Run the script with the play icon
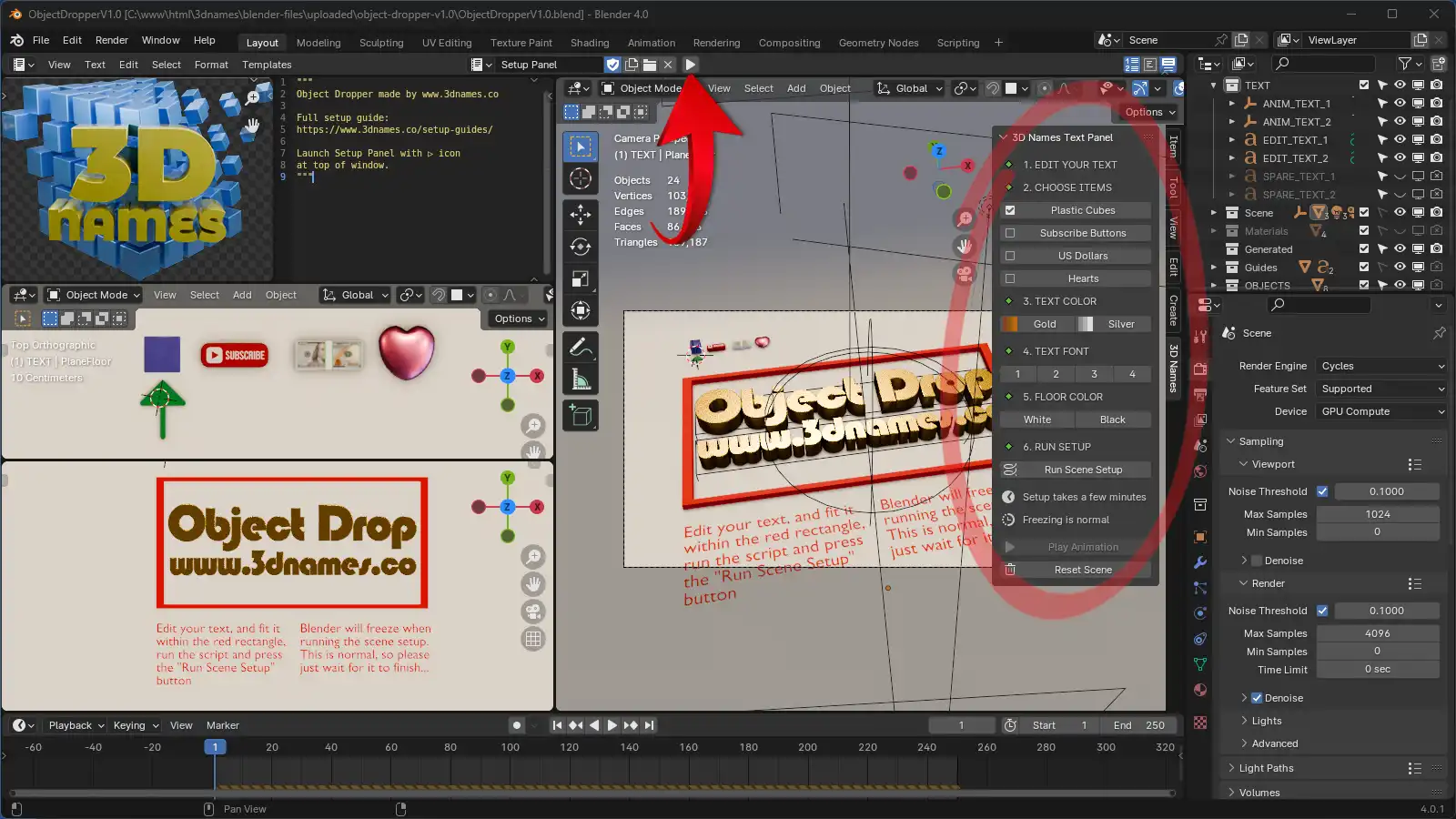This screenshot has width=1456, height=819. (690, 65)
